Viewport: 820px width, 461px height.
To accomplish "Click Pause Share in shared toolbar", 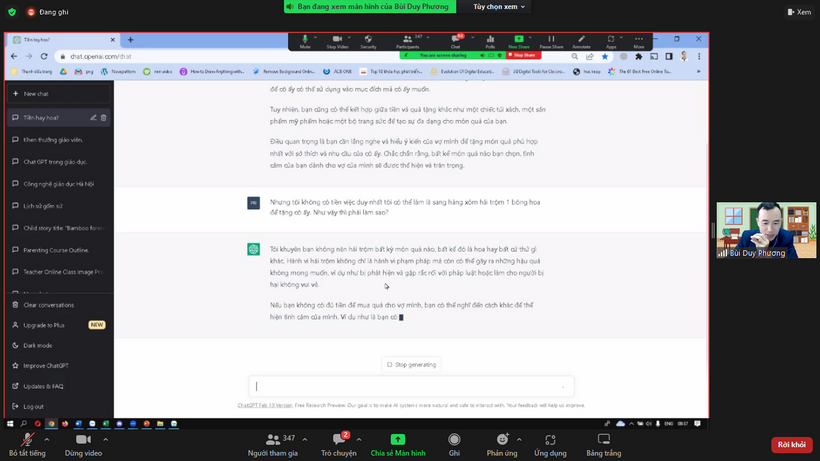I will 551,42.
